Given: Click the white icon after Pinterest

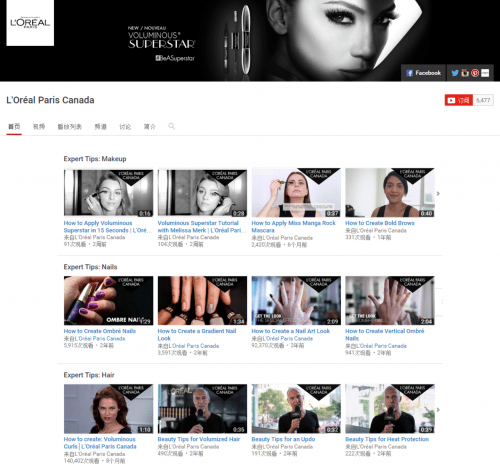Looking at the screenshot, I should [x=485, y=73].
